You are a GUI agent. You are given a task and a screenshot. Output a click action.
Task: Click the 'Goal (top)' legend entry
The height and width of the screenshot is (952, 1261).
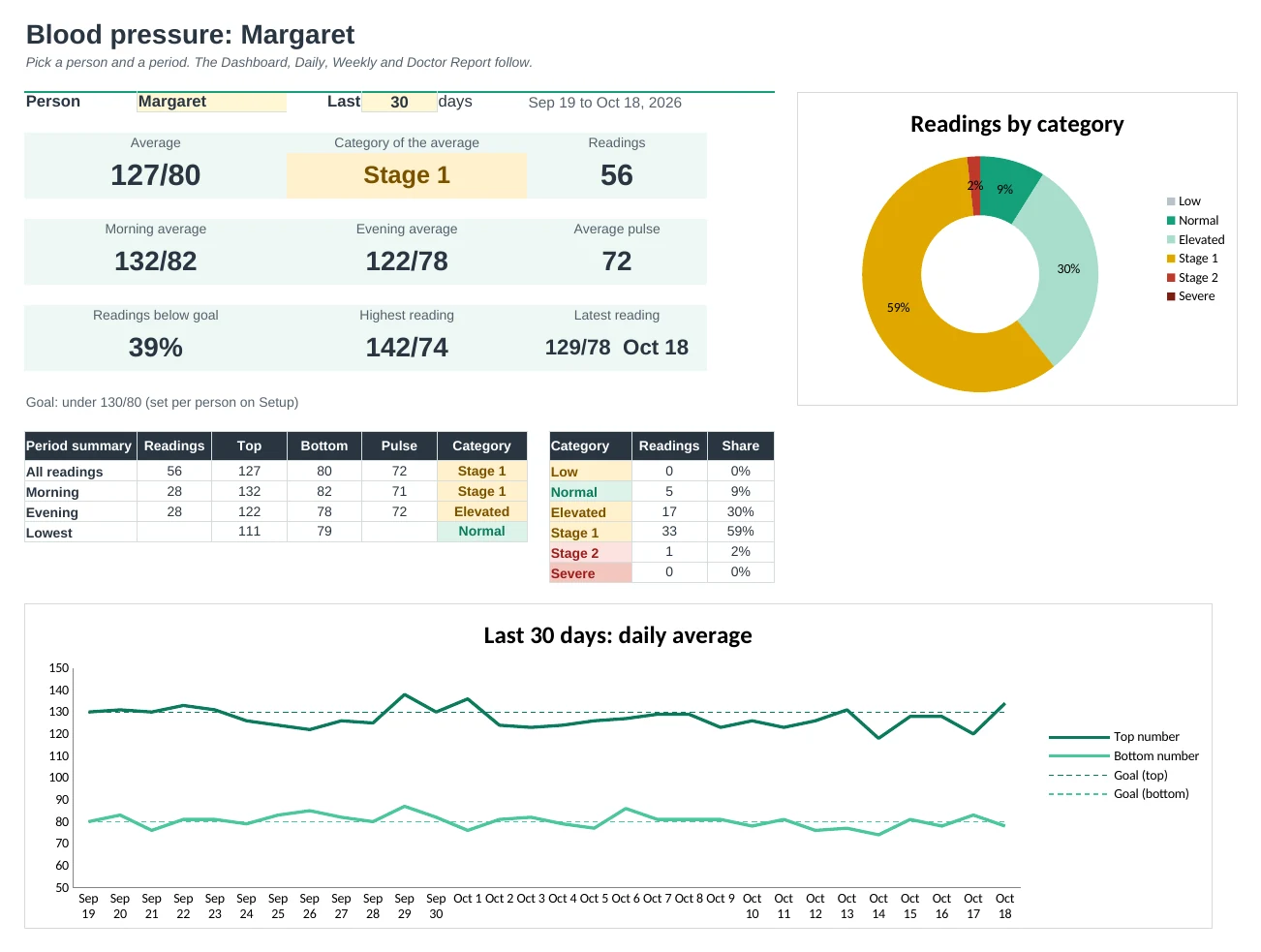tap(1108, 776)
